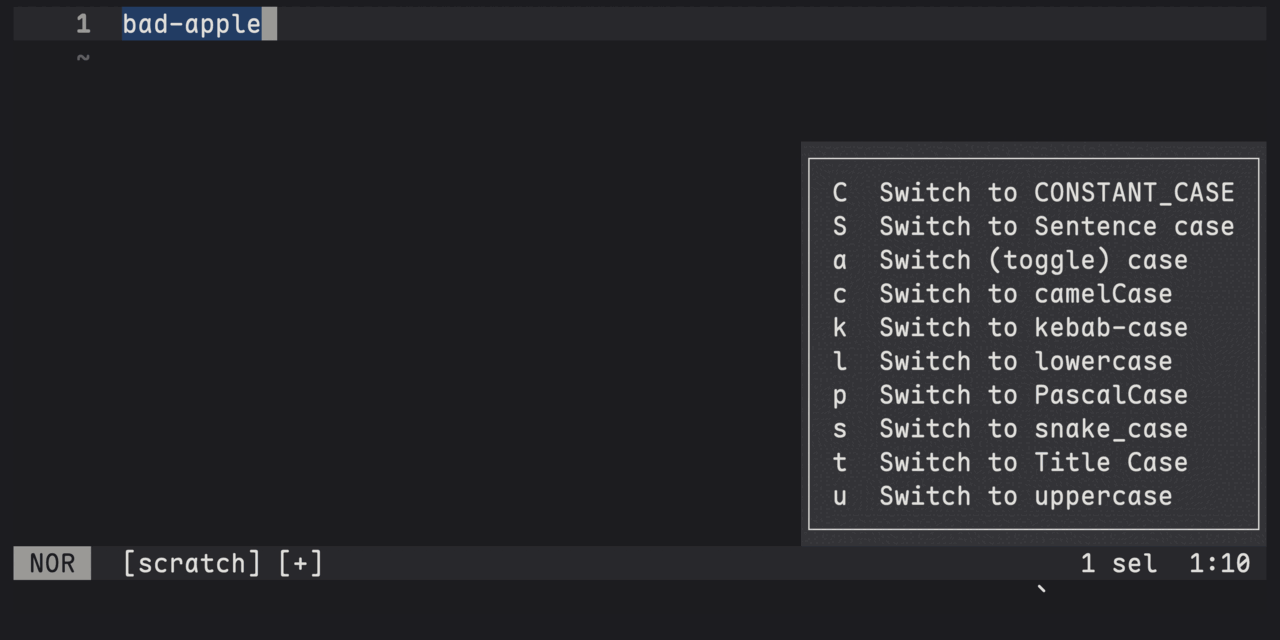The width and height of the screenshot is (1280, 640).
Task: Click the selected bad-apple text
Action: pyautogui.click(x=191, y=24)
